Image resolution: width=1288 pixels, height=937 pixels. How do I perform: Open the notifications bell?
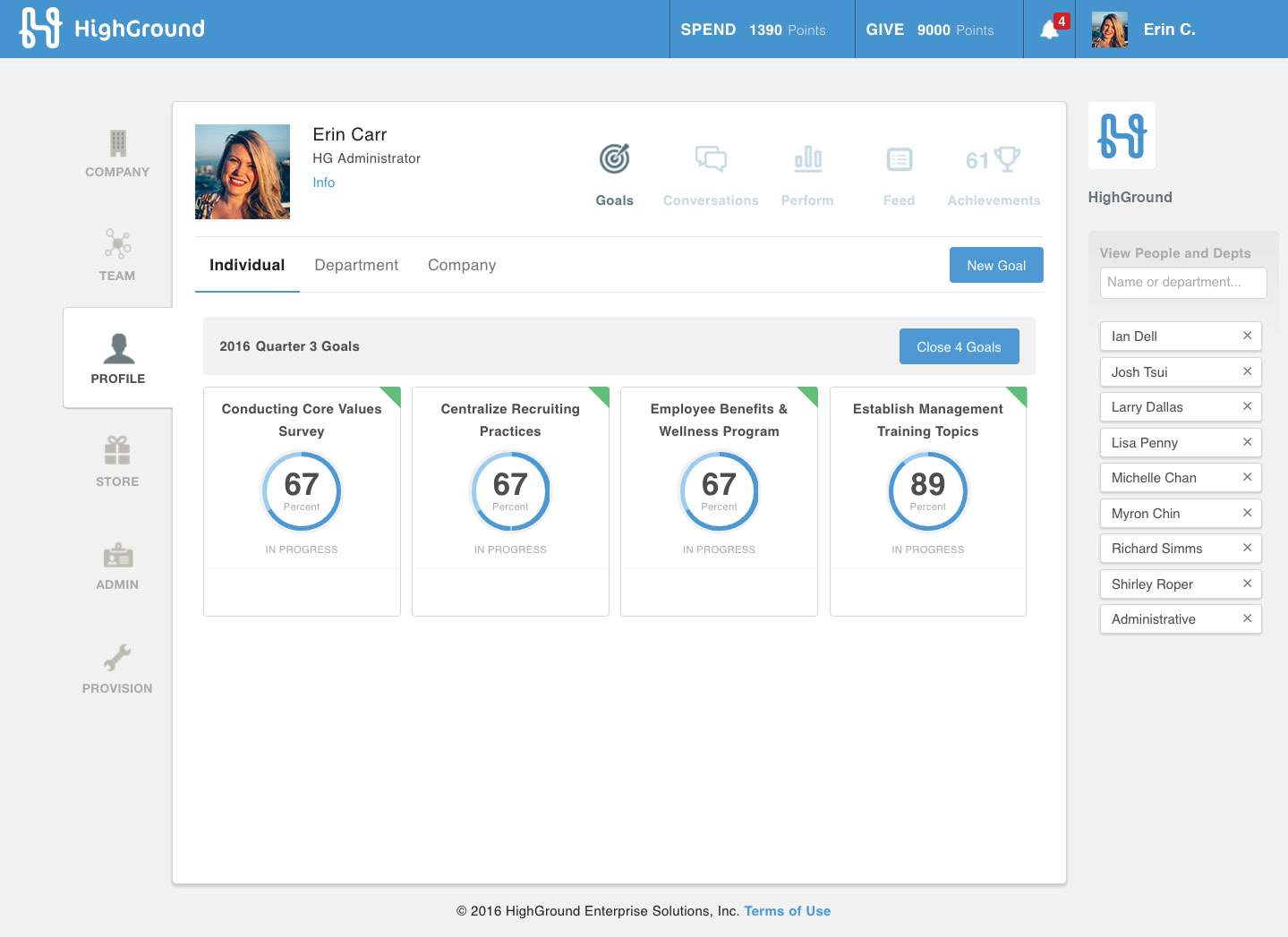click(1050, 30)
